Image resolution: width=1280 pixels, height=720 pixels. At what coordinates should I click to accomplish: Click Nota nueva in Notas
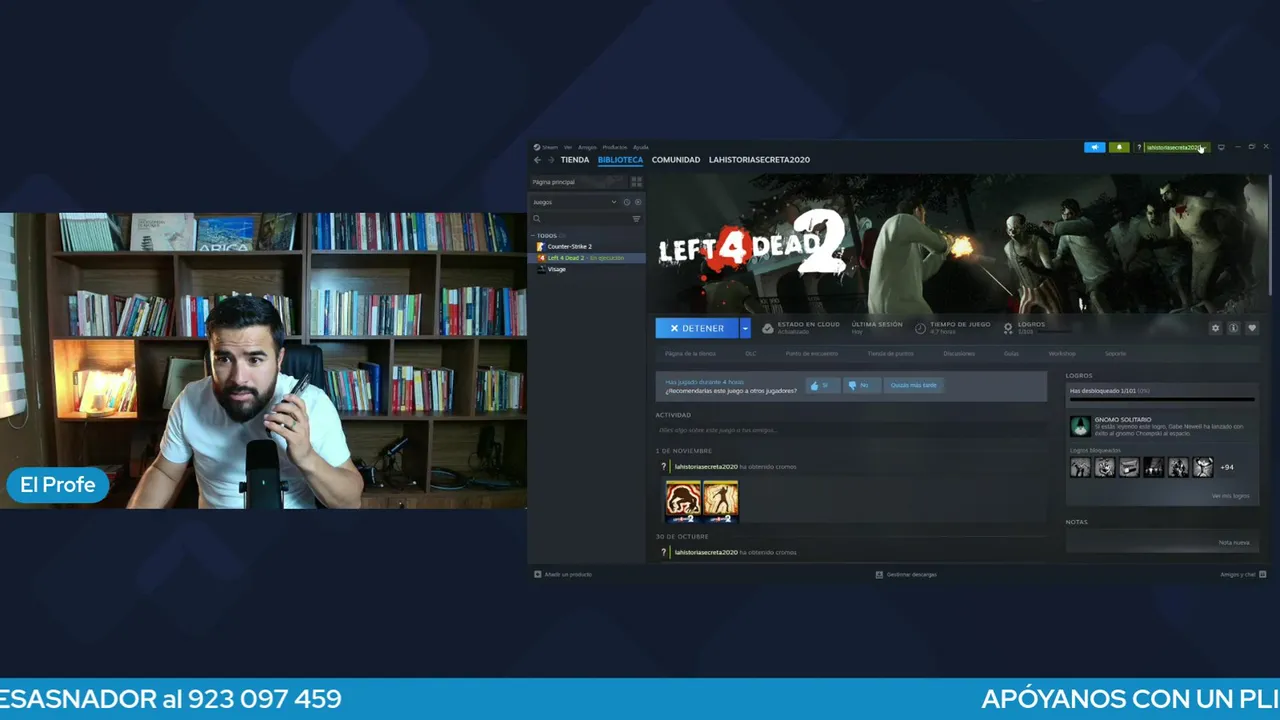coord(1234,542)
